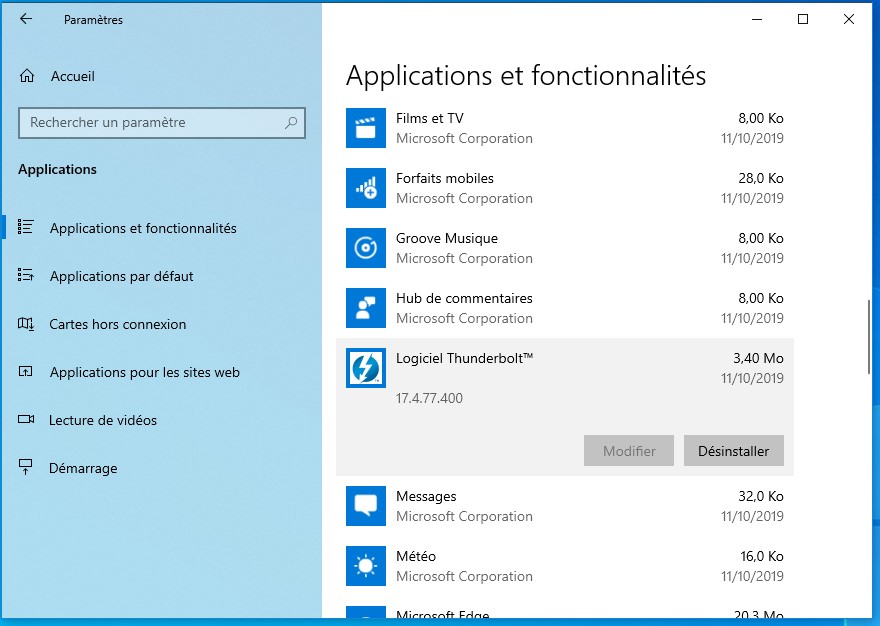
Task: Switch to Applications par défaut
Action: click(121, 276)
